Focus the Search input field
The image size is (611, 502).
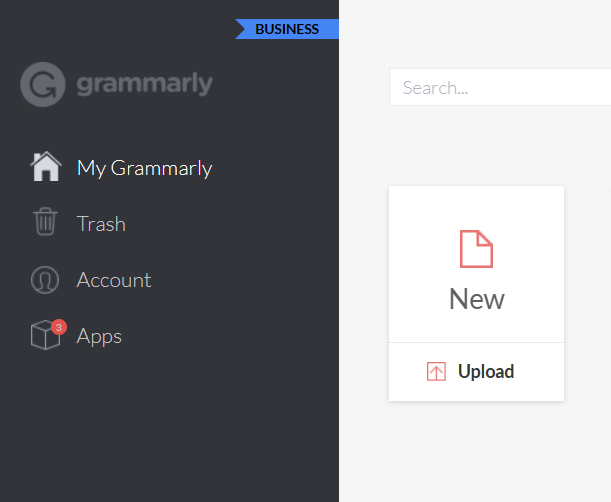tap(500, 87)
